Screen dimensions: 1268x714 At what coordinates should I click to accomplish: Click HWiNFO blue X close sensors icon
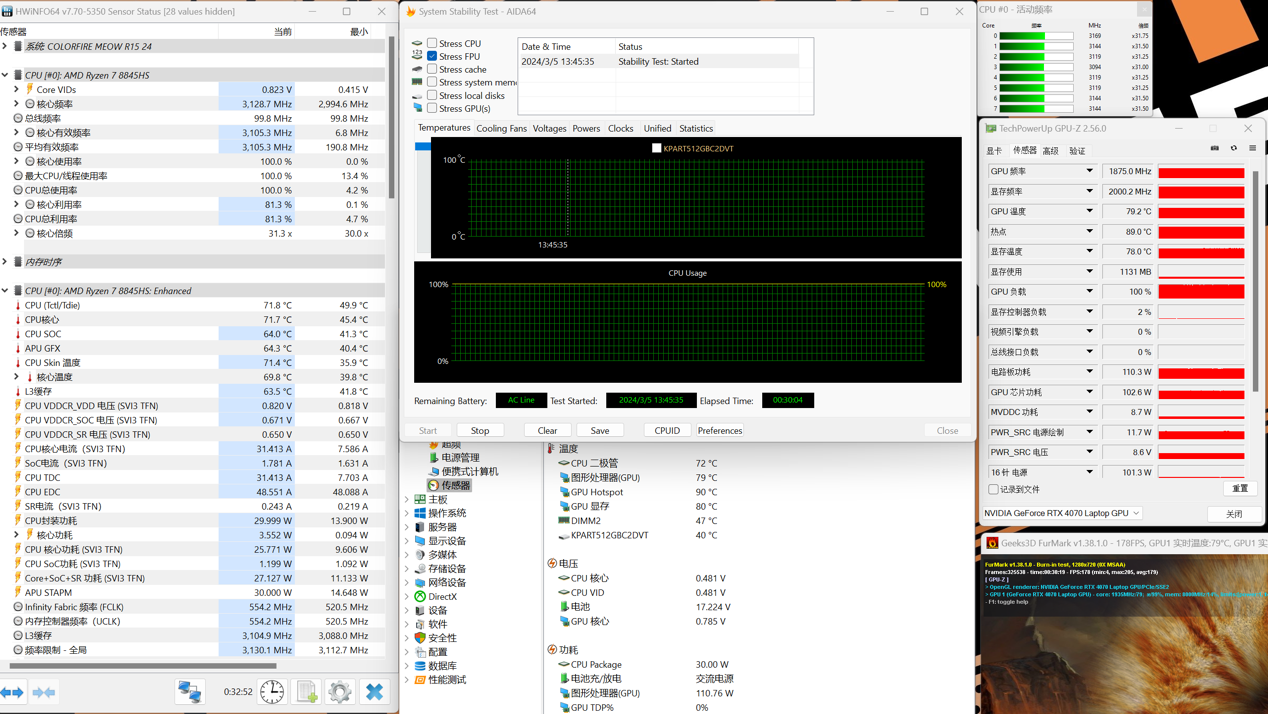point(374,692)
